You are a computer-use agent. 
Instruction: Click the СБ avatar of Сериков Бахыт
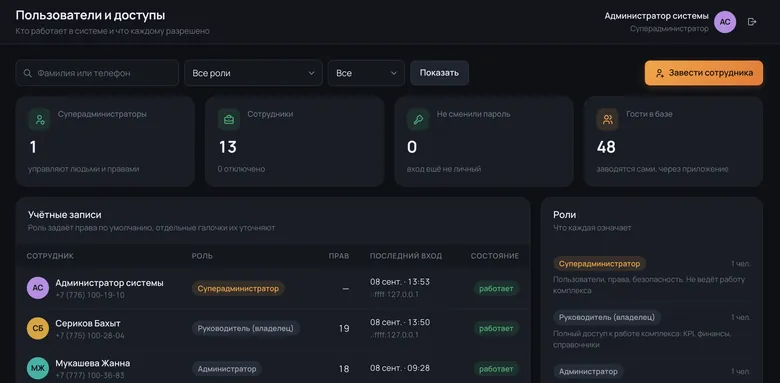[x=38, y=328]
